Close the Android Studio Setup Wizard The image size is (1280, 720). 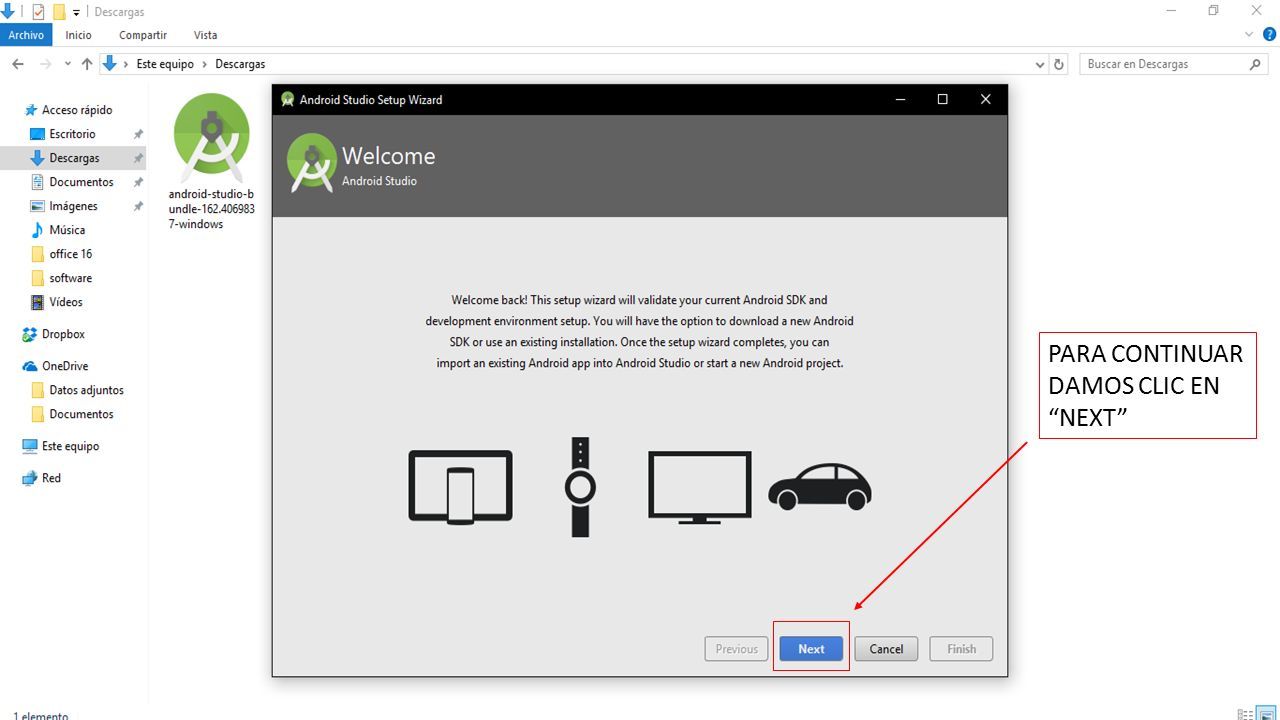(x=985, y=99)
